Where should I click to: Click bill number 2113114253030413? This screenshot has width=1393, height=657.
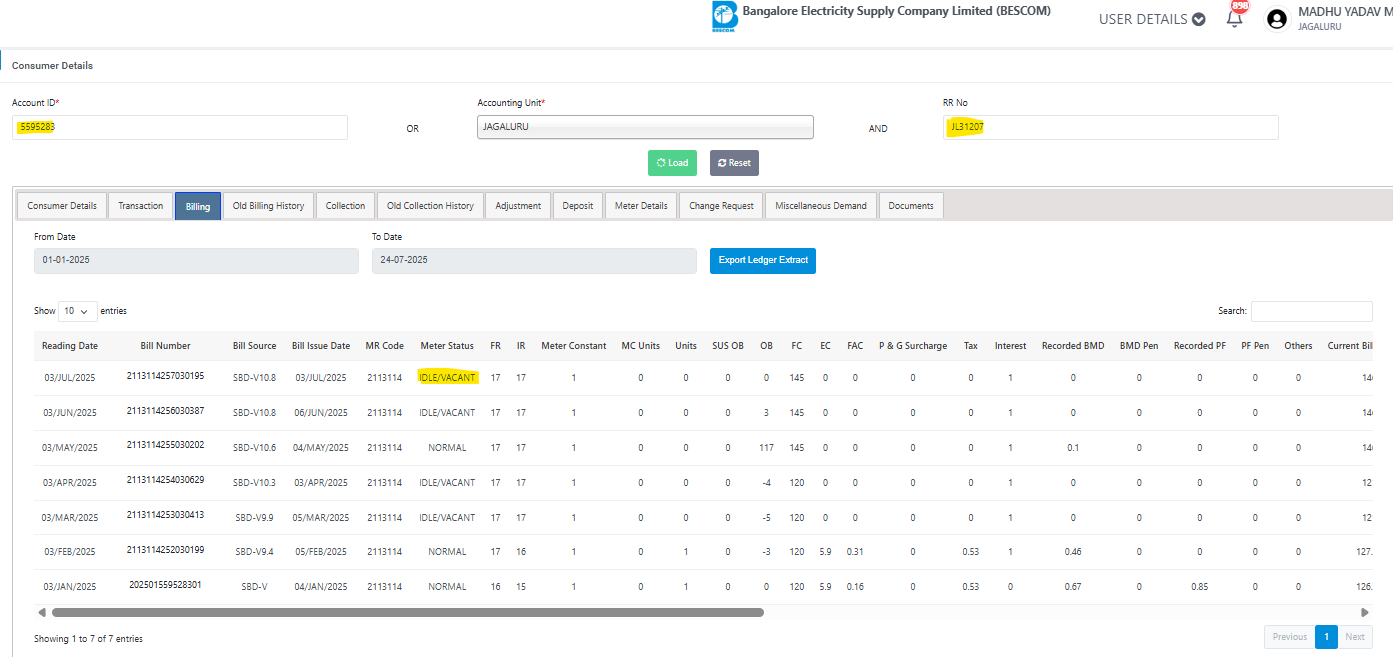(165, 515)
